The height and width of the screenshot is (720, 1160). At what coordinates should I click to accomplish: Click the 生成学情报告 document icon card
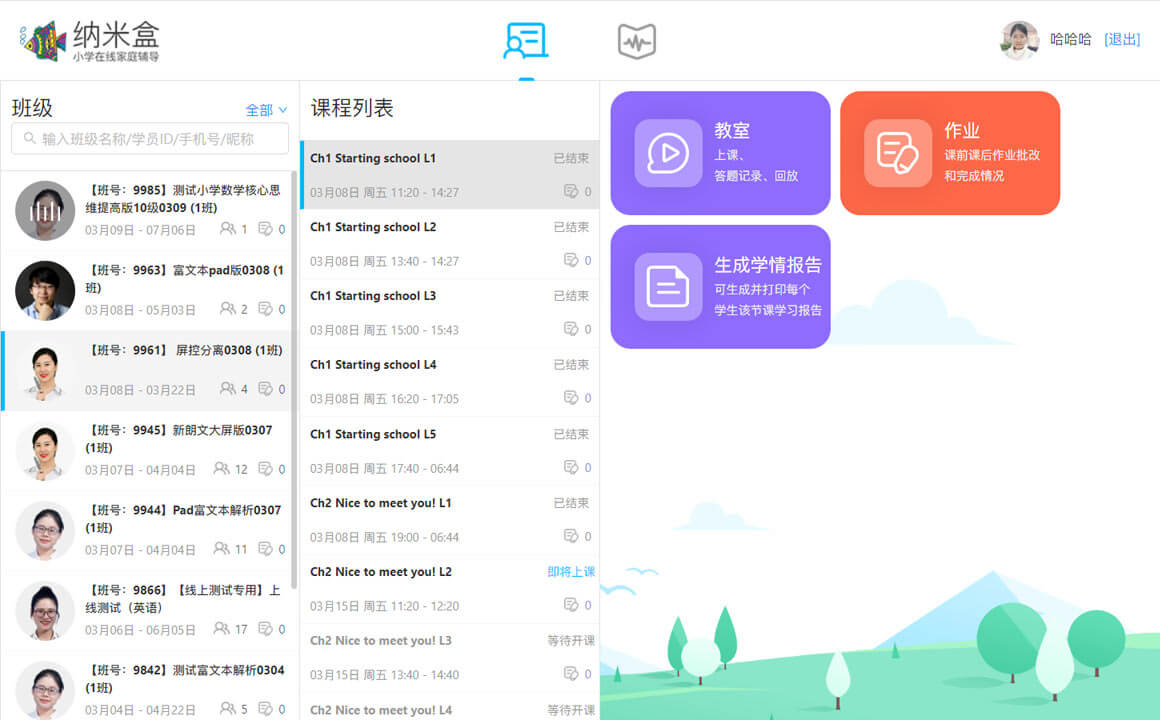[668, 287]
